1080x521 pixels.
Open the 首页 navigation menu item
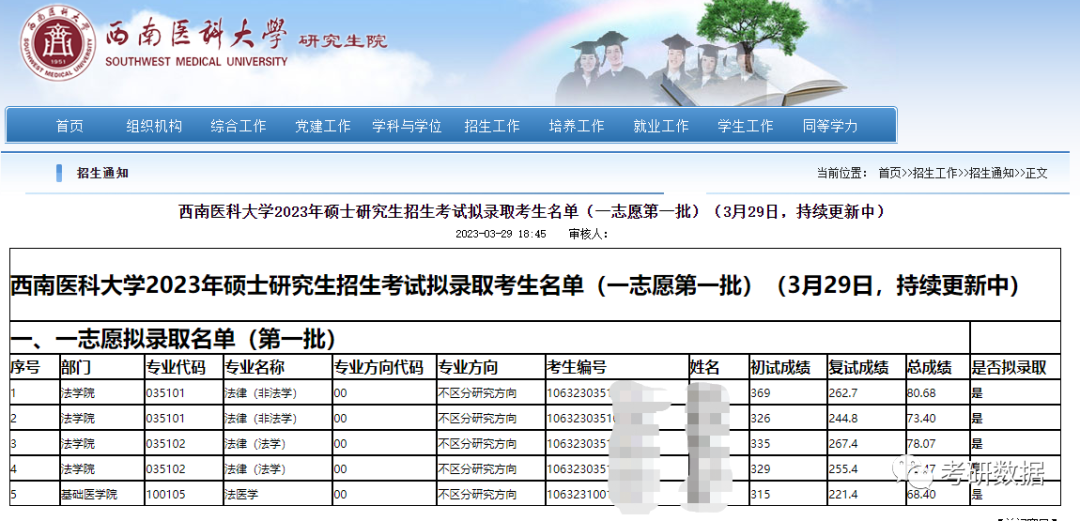[x=70, y=126]
